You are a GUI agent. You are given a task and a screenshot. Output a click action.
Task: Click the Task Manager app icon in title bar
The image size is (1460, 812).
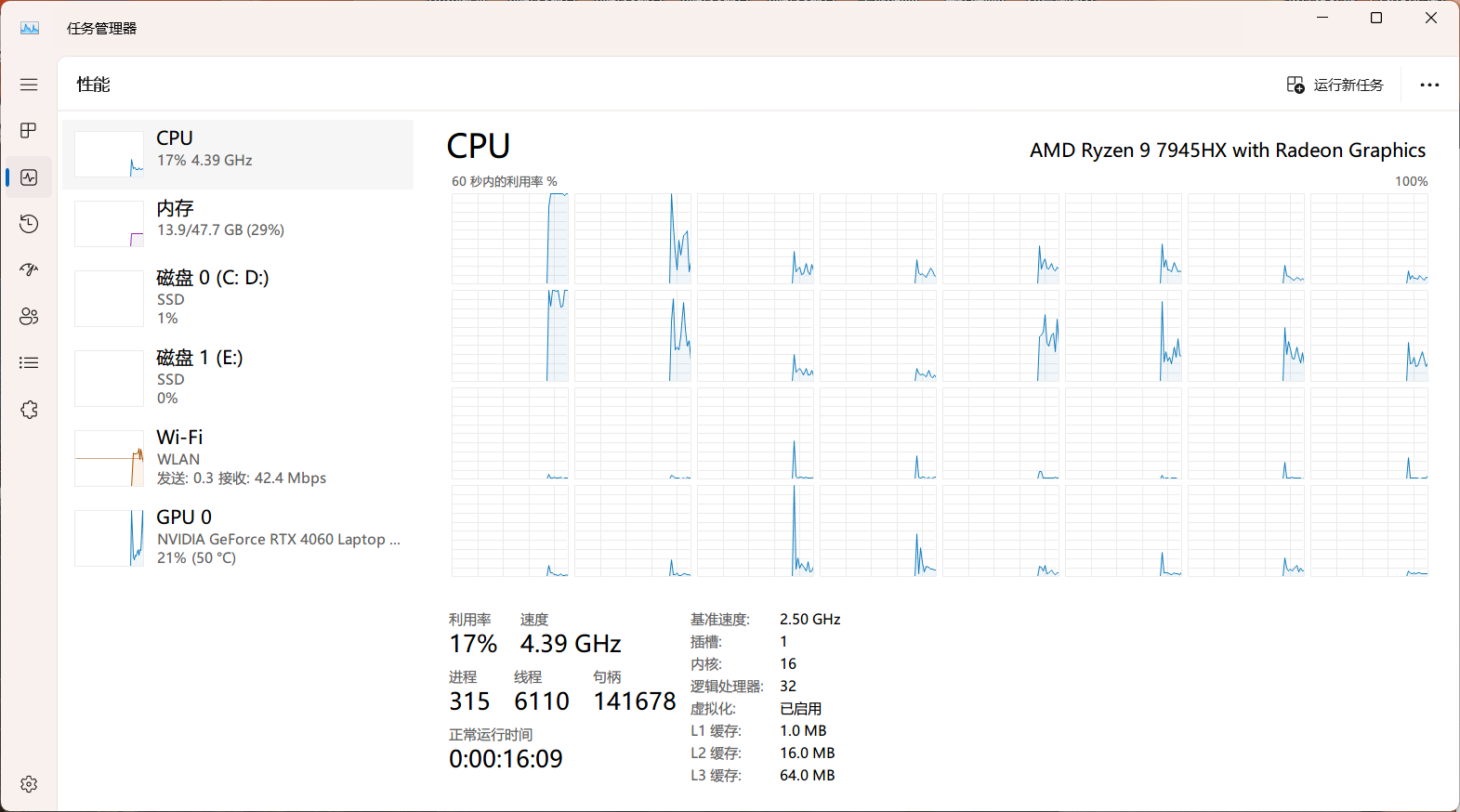pos(30,28)
